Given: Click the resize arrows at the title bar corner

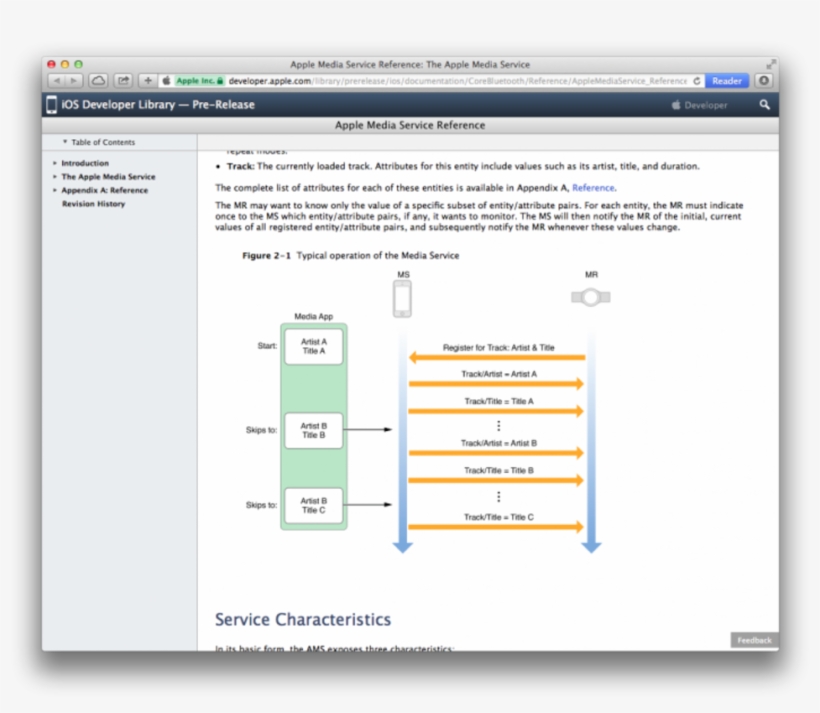Looking at the screenshot, I should click(x=770, y=64).
